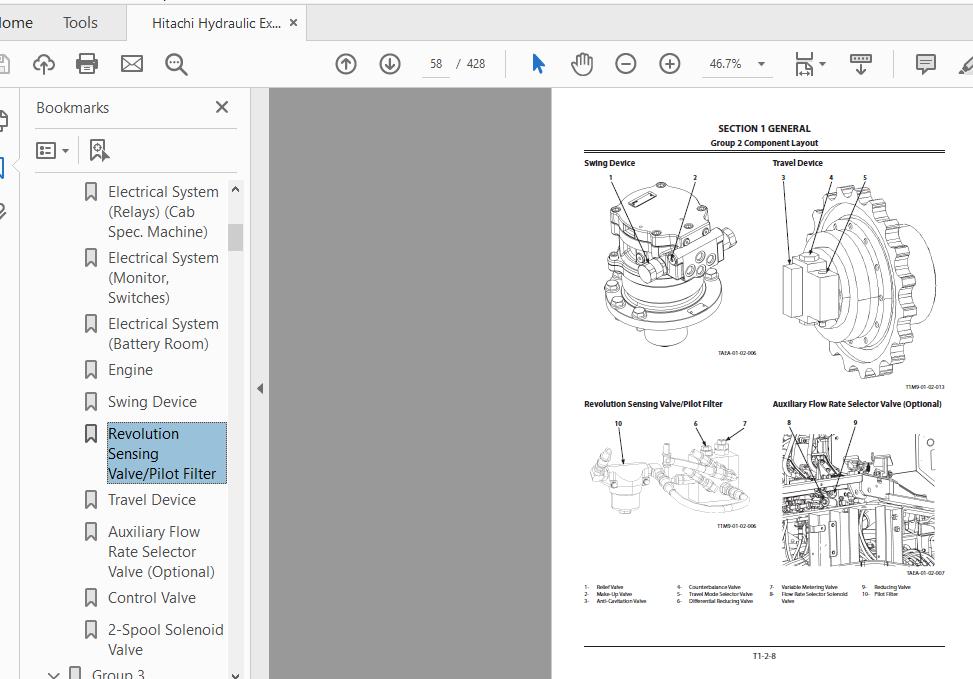Open the page fit options dropdown
The width and height of the screenshot is (973, 679).
pos(809,65)
